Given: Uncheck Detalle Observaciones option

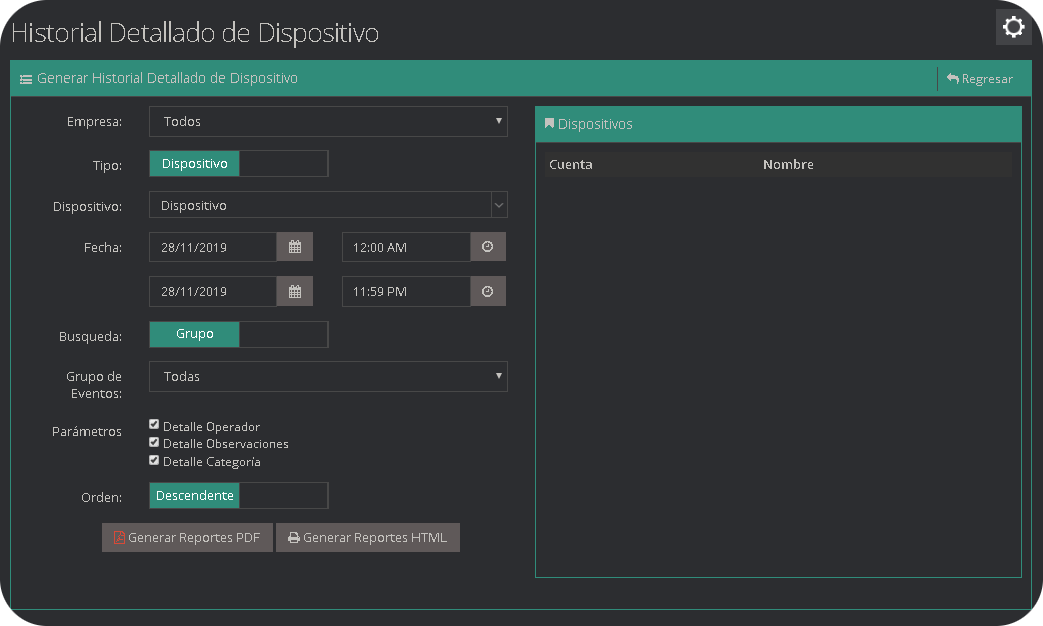Looking at the screenshot, I should tap(153, 441).
